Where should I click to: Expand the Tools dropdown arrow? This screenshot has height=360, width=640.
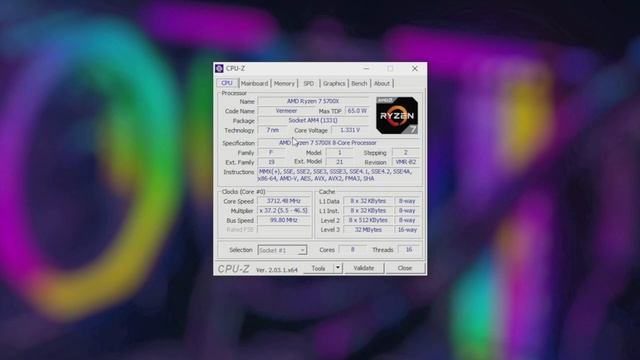[338, 268]
